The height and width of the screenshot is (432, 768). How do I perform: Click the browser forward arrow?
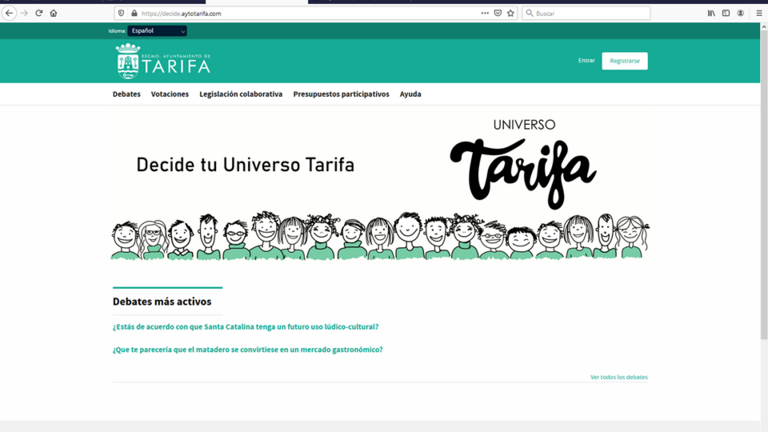click(24, 13)
